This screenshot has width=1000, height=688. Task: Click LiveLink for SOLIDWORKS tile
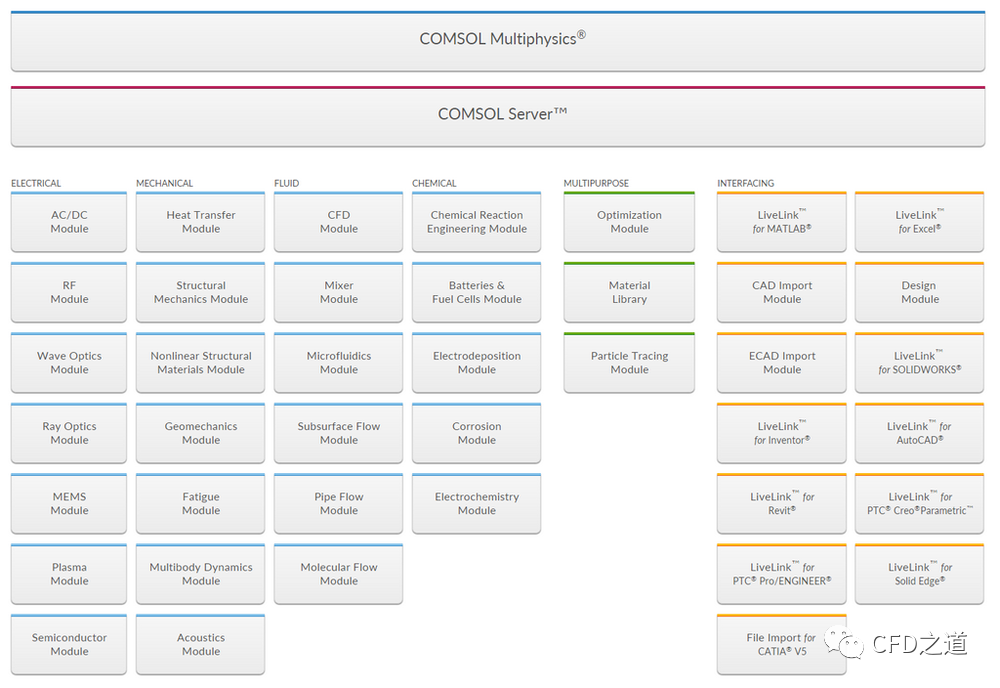point(919,363)
